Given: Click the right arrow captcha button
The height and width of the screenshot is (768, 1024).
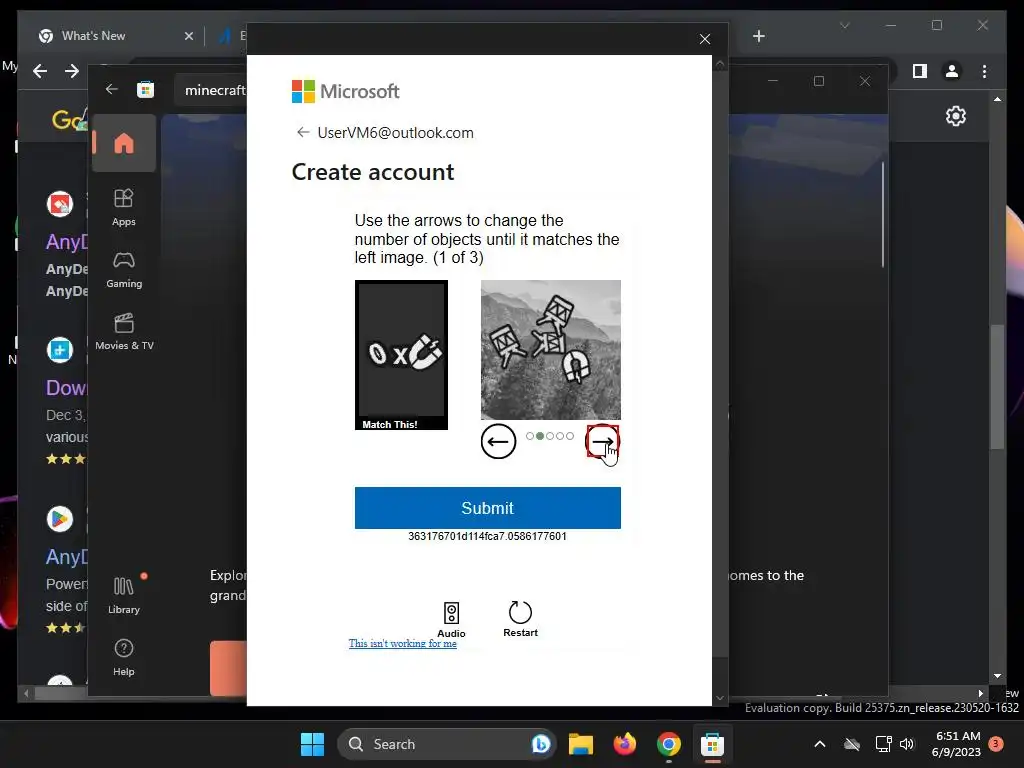Looking at the screenshot, I should click(601, 441).
